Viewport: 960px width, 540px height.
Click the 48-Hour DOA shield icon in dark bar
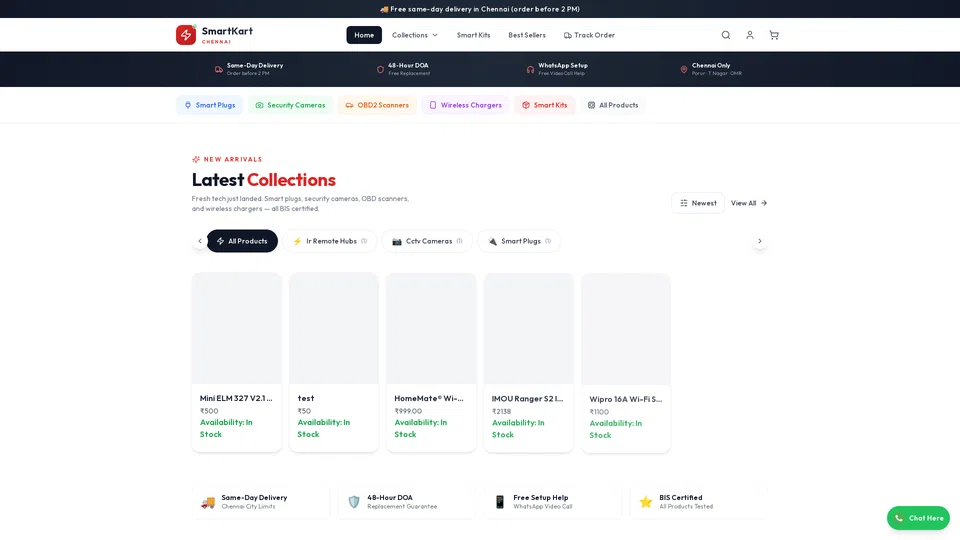click(380, 69)
